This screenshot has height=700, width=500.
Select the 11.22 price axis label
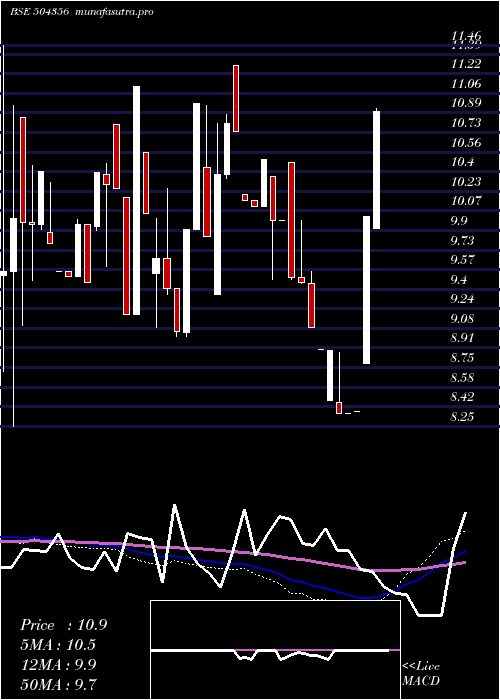click(466, 64)
